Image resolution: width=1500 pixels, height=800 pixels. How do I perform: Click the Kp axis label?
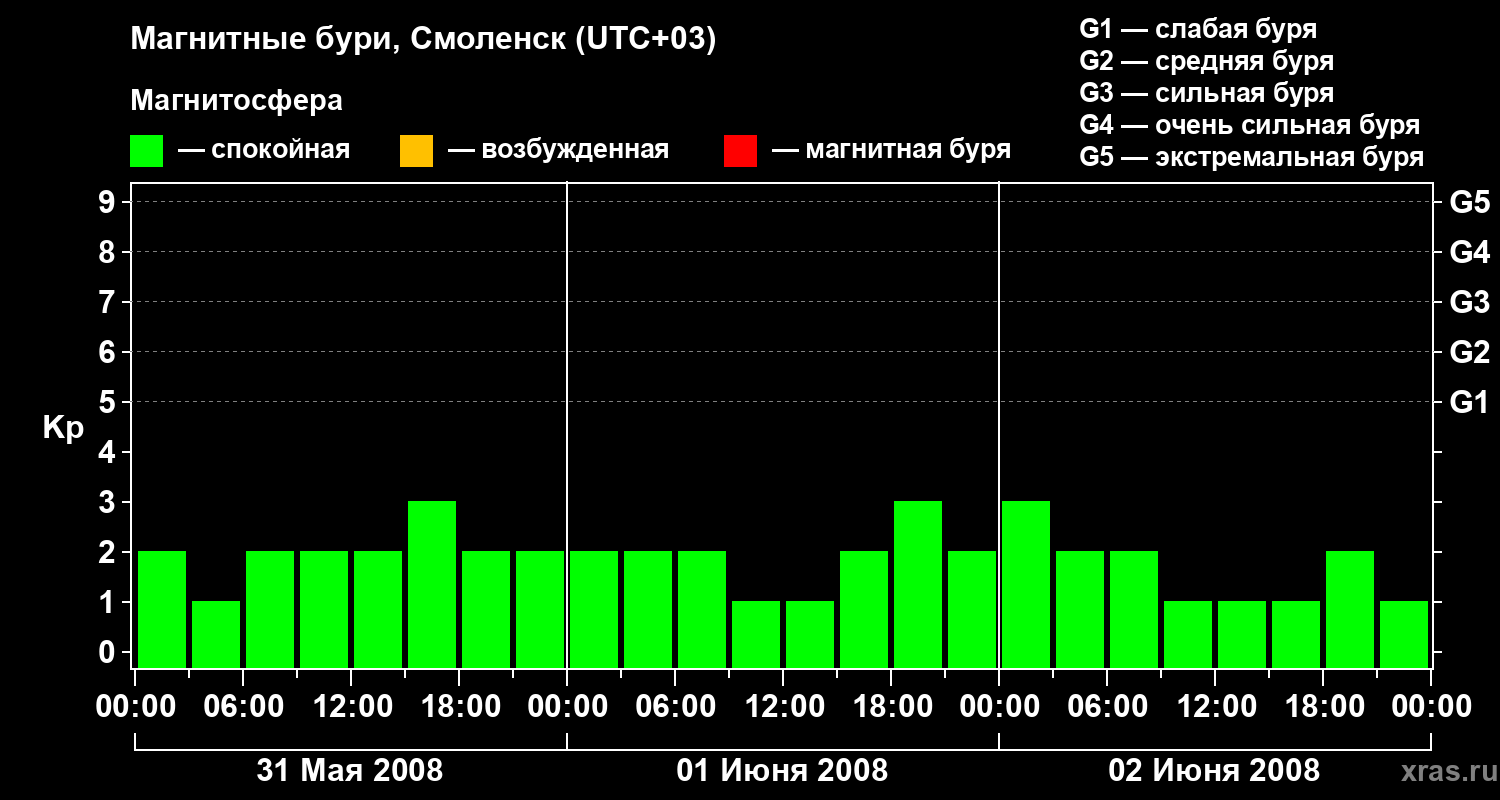coord(64,429)
